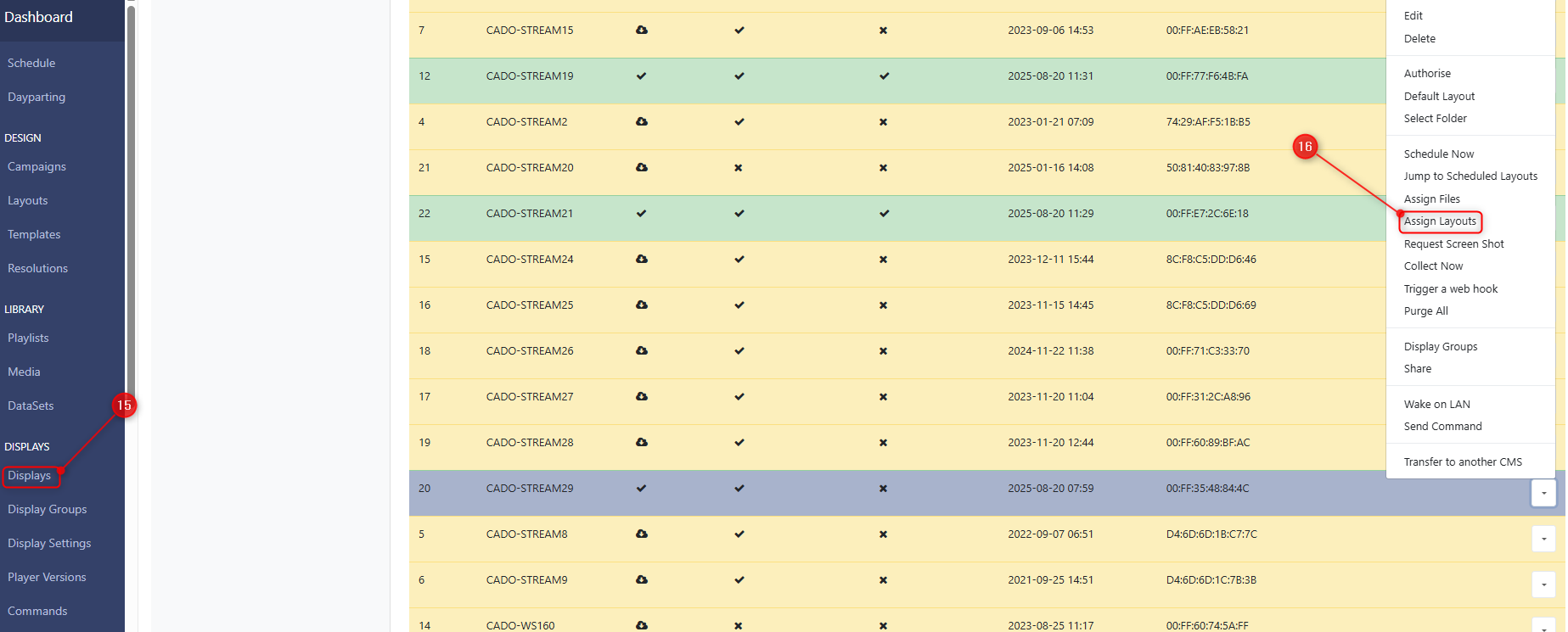The width and height of the screenshot is (1568, 632).
Task: Click Trigger a web hook
Action: (x=1450, y=289)
